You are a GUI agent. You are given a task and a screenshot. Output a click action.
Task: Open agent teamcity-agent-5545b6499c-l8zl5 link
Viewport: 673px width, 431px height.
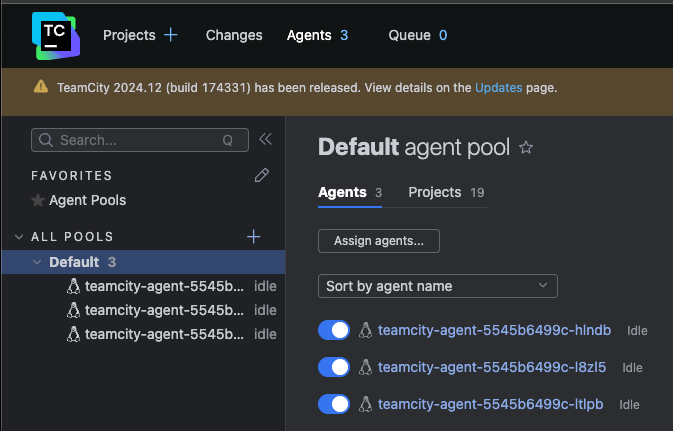click(x=492, y=367)
